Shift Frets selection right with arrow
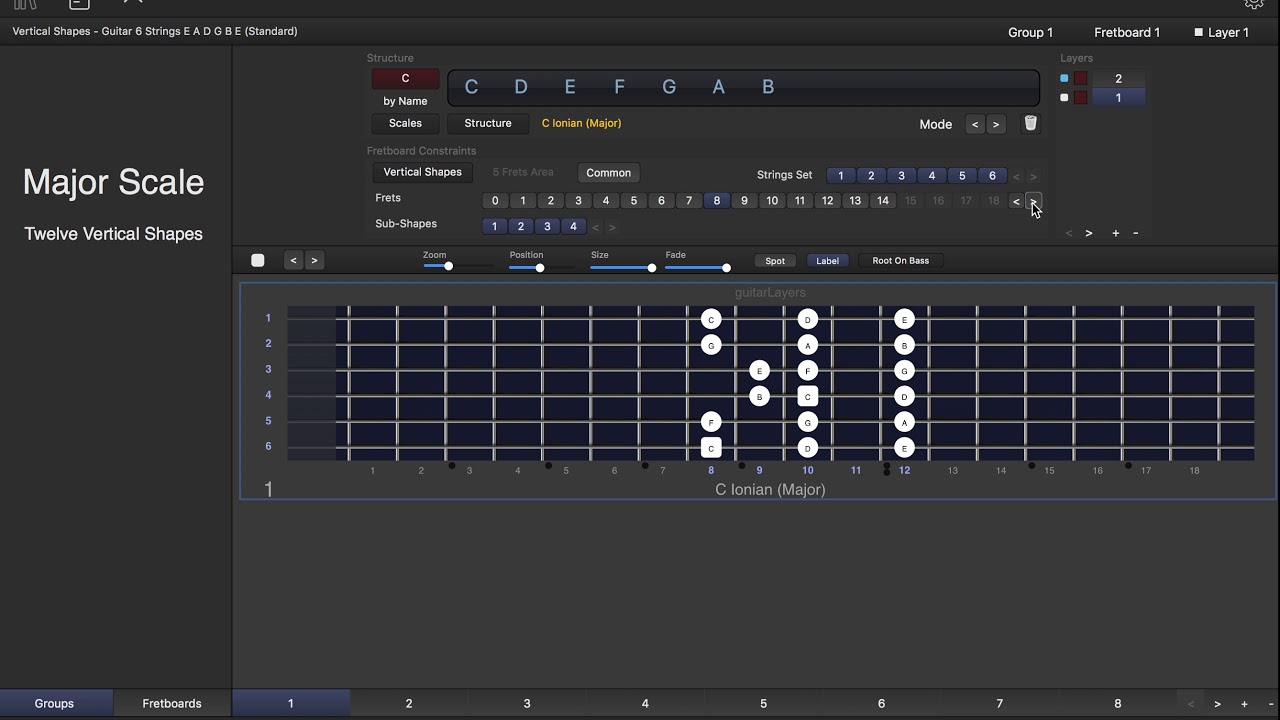This screenshot has height=720, width=1280. pos(1034,201)
